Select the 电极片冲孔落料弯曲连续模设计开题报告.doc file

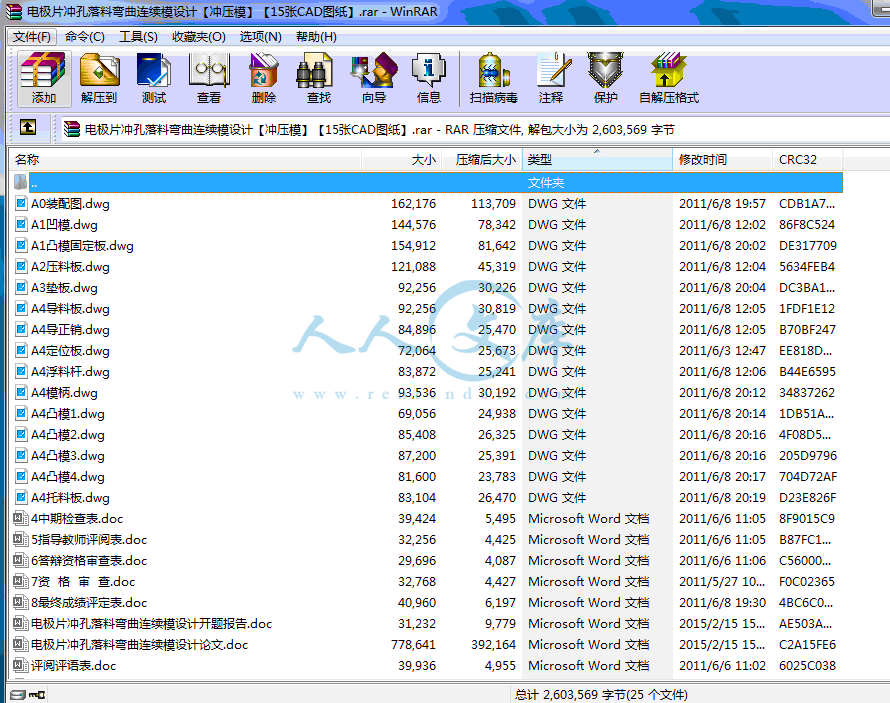click(x=152, y=624)
